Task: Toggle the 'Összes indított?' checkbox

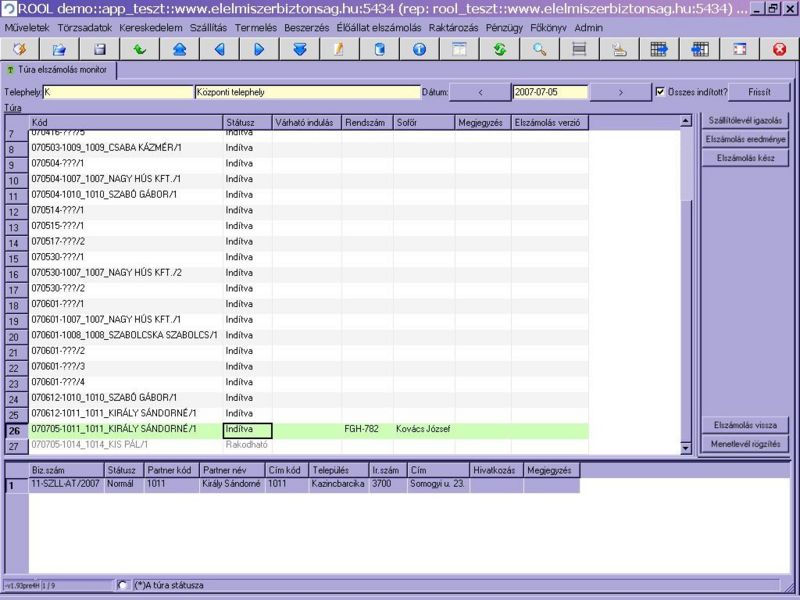Action: coord(660,92)
